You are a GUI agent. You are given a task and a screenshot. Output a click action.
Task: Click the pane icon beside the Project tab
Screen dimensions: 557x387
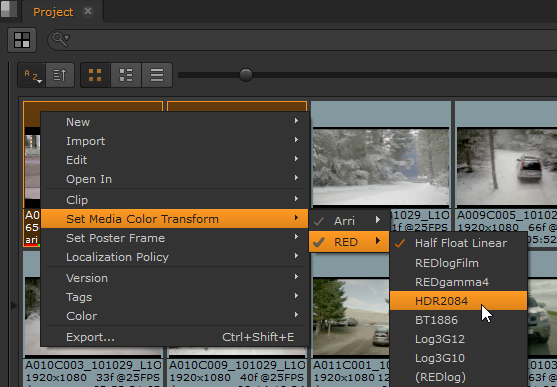9,9
